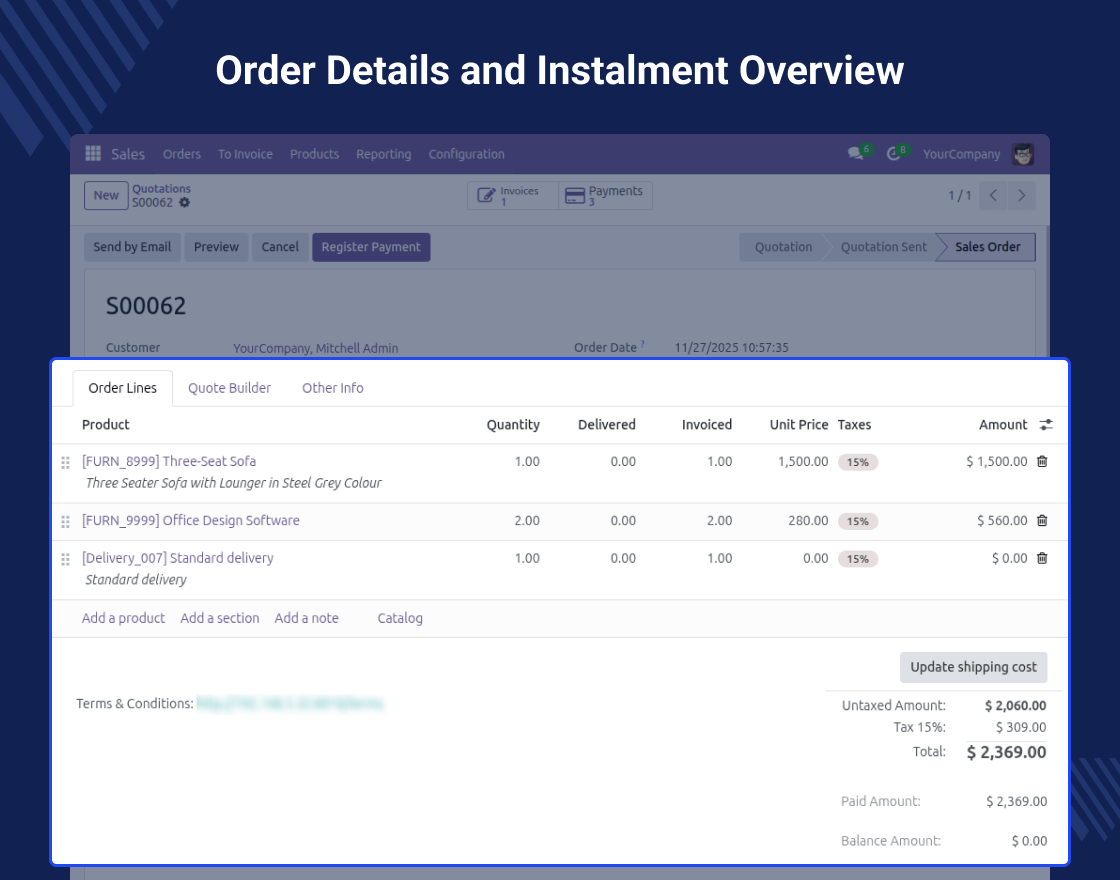This screenshot has width=1120, height=880.
Task: Go to previous record arrow
Action: [x=993, y=196]
